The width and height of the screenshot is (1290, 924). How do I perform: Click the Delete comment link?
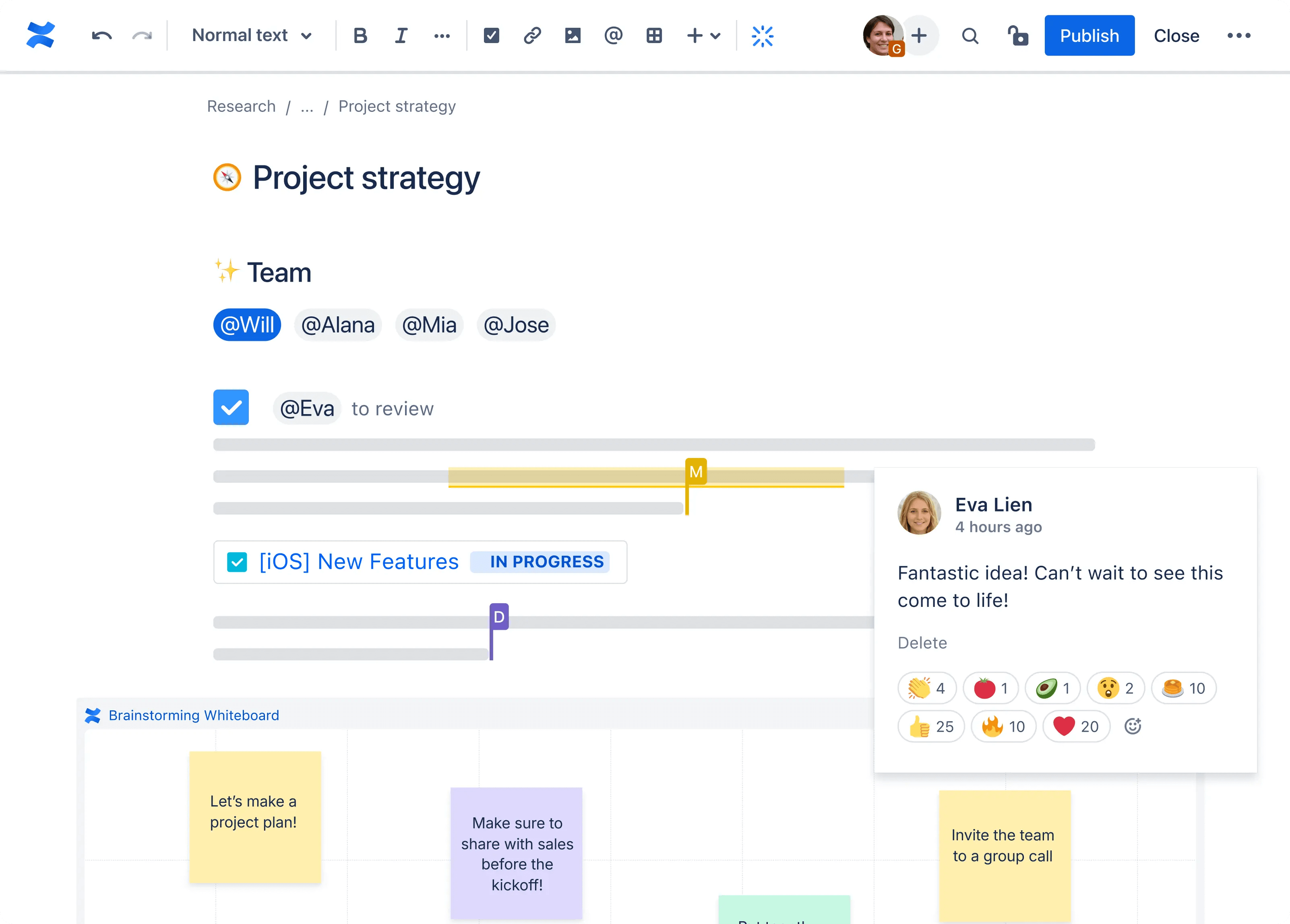tap(922, 642)
